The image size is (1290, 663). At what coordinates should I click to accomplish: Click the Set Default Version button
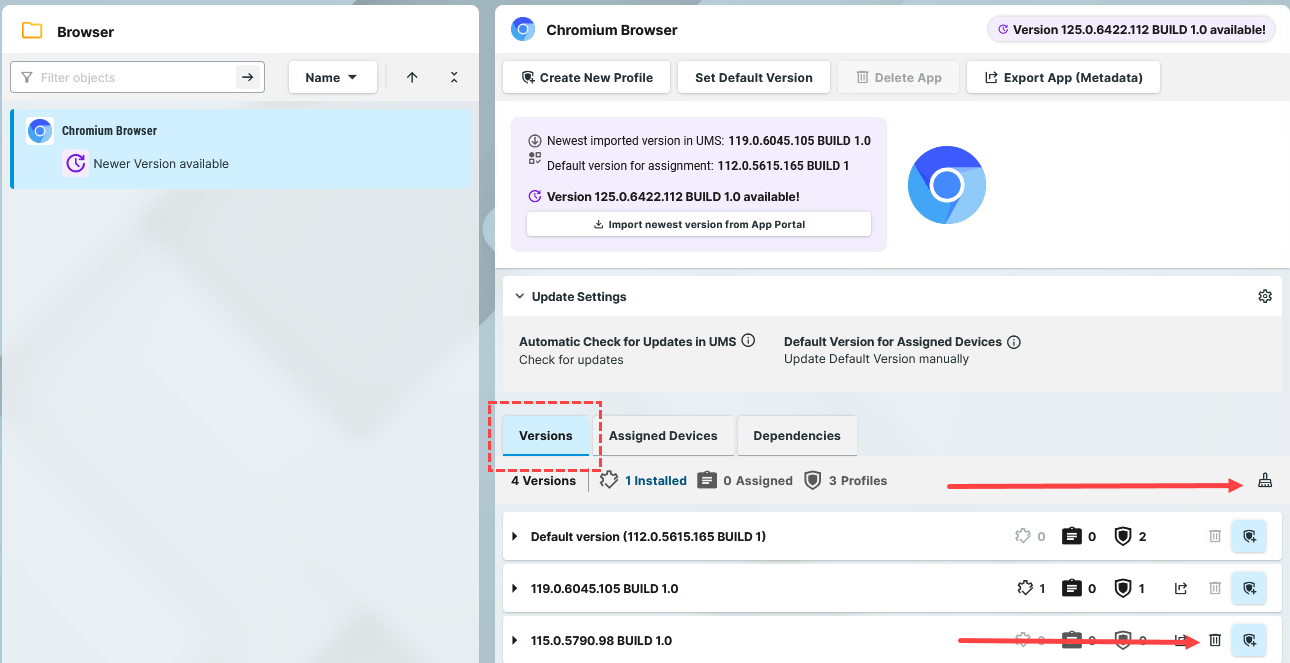[753, 78]
